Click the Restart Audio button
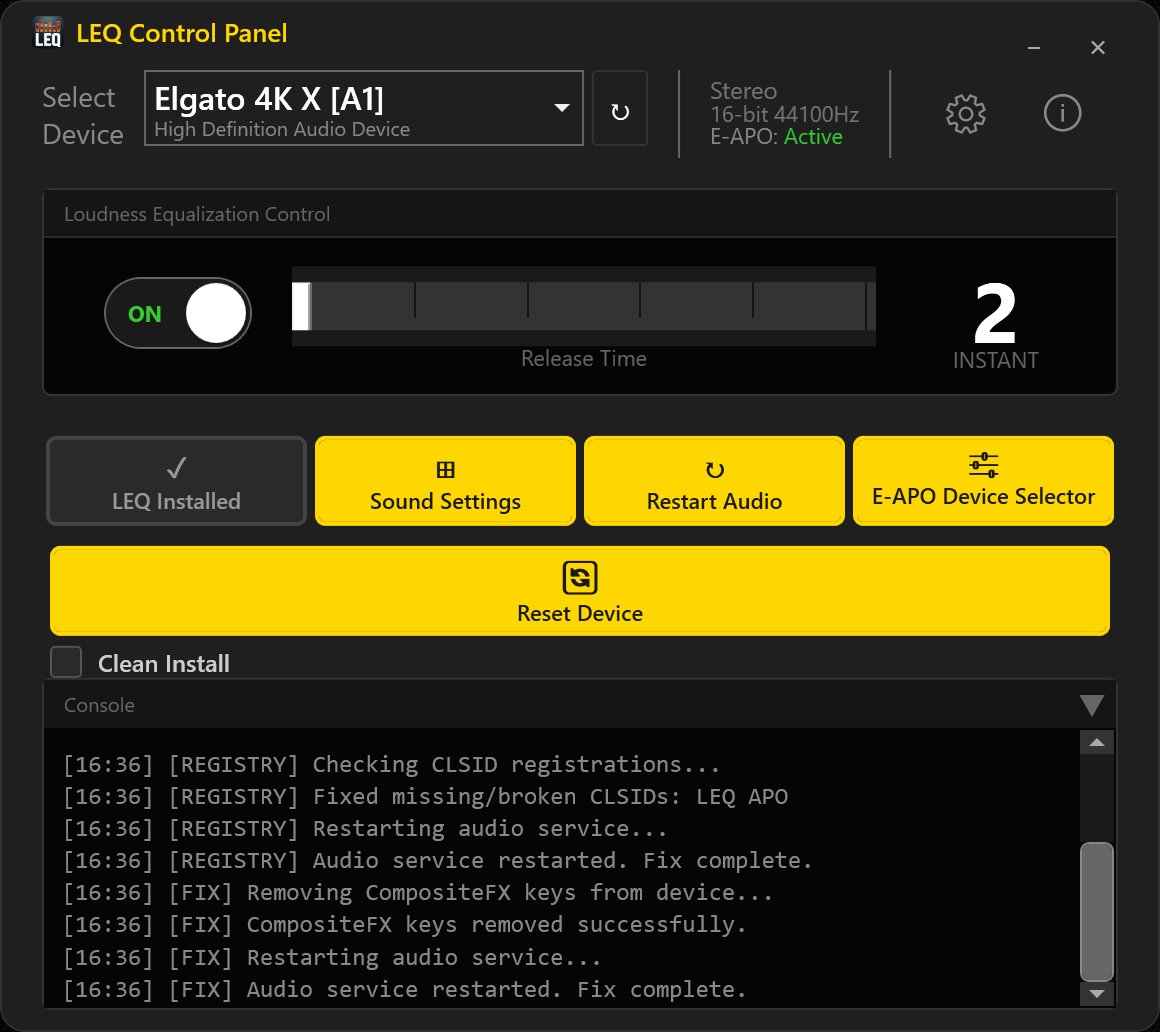The width and height of the screenshot is (1160, 1032). click(x=714, y=481)
